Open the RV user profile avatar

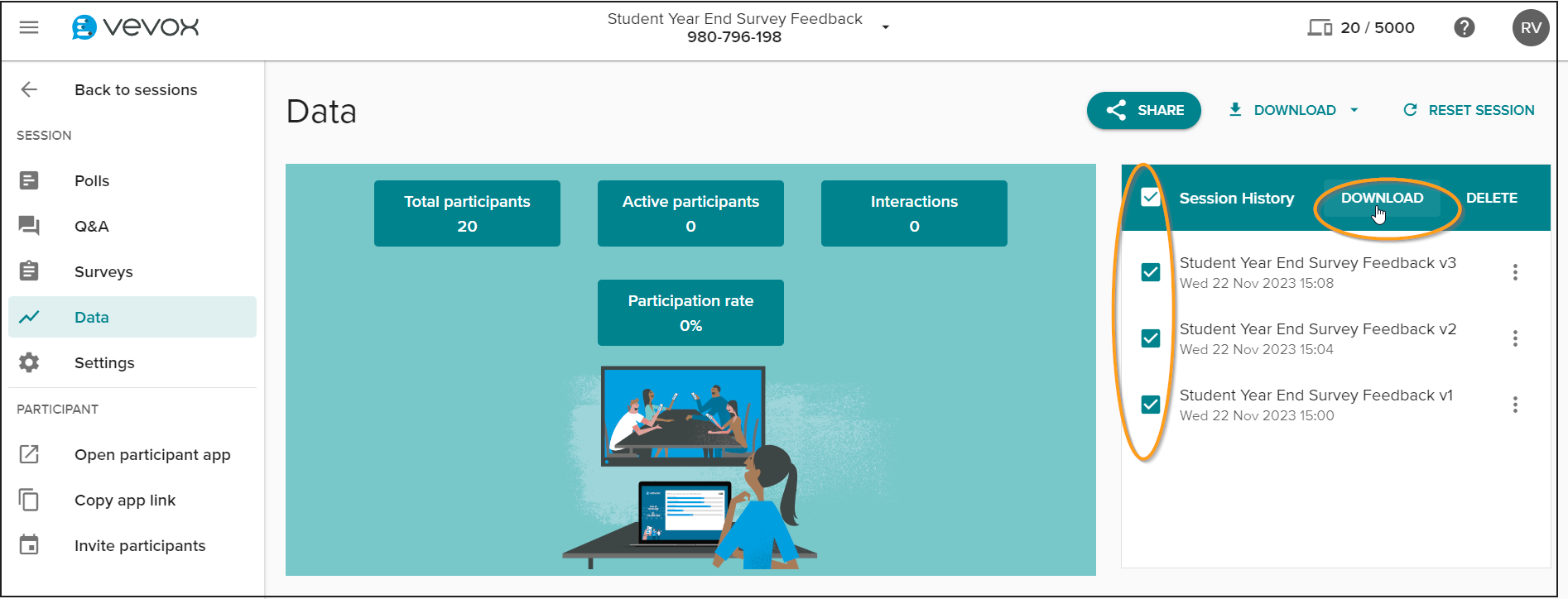pos(1530,27)
